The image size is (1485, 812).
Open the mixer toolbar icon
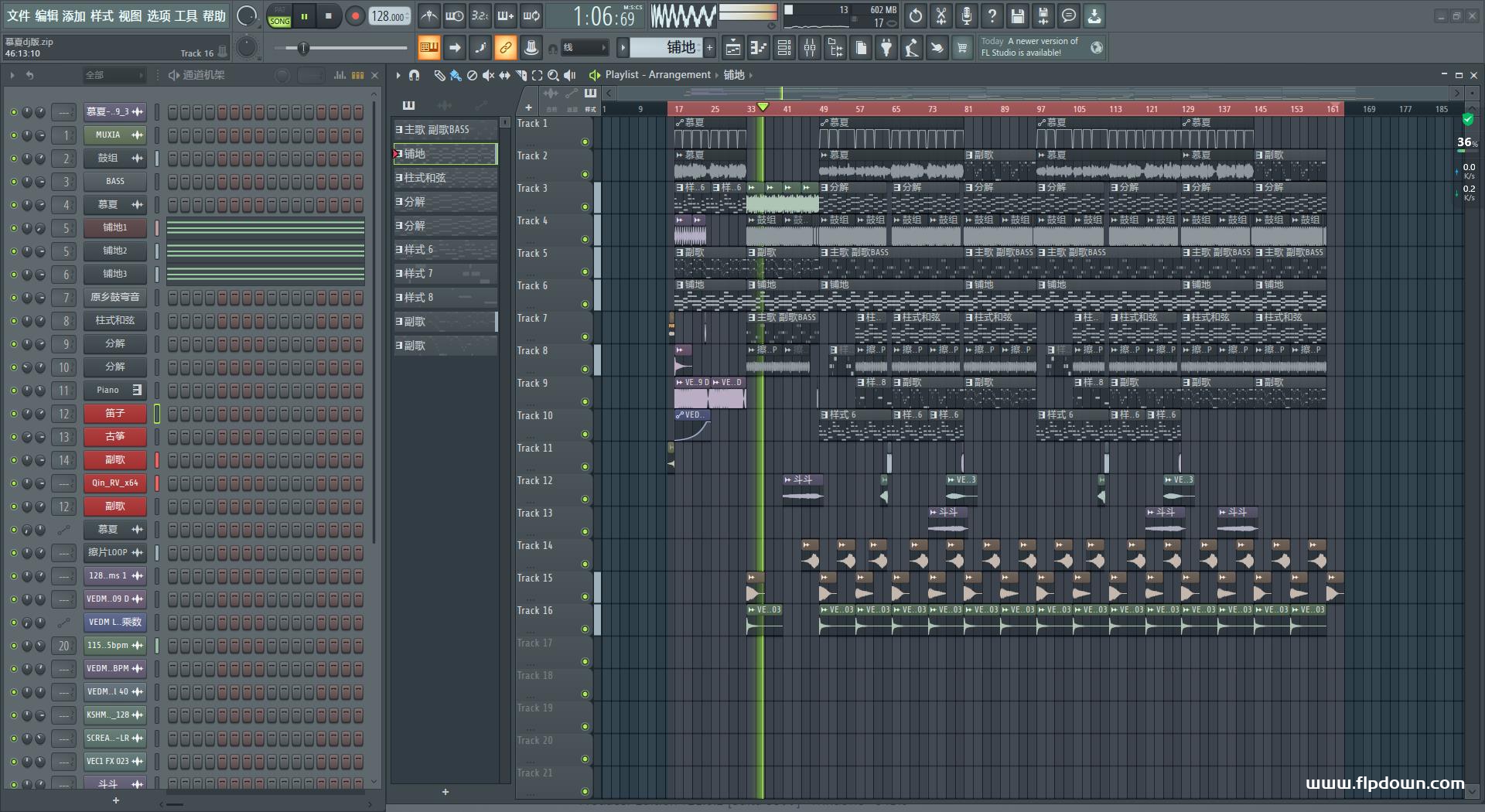(x=810, y=48)
